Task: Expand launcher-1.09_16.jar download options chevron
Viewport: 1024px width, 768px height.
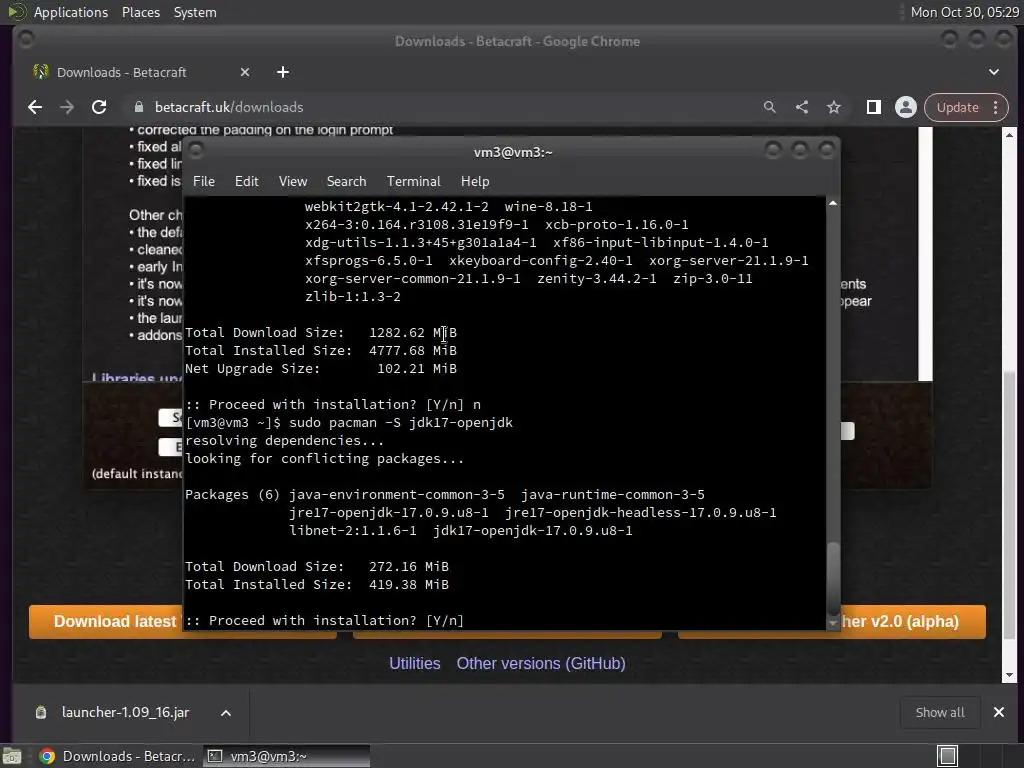Action: [x=226, y=712]
